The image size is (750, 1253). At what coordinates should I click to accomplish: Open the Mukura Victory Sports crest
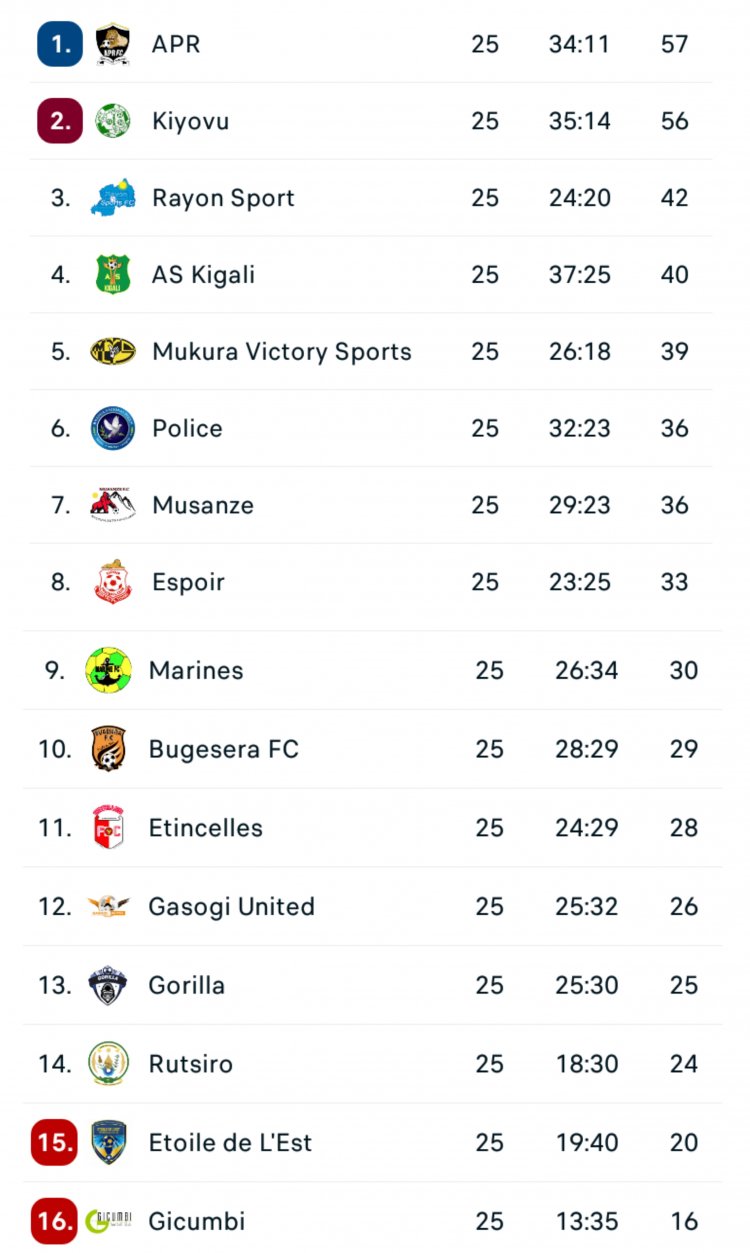112,351
